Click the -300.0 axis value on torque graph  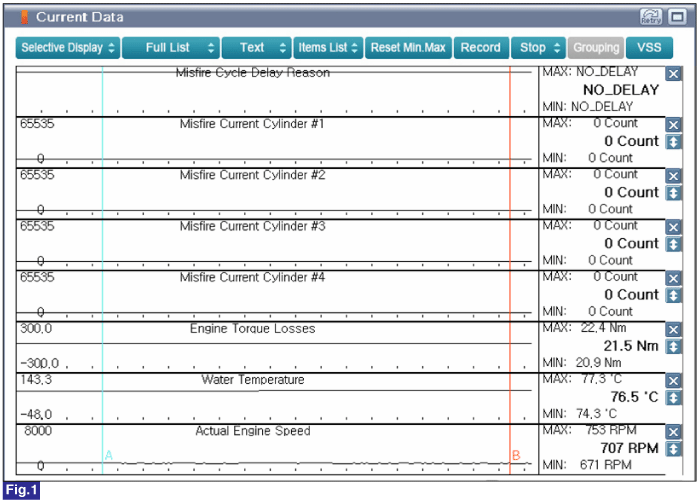[39, 363]
